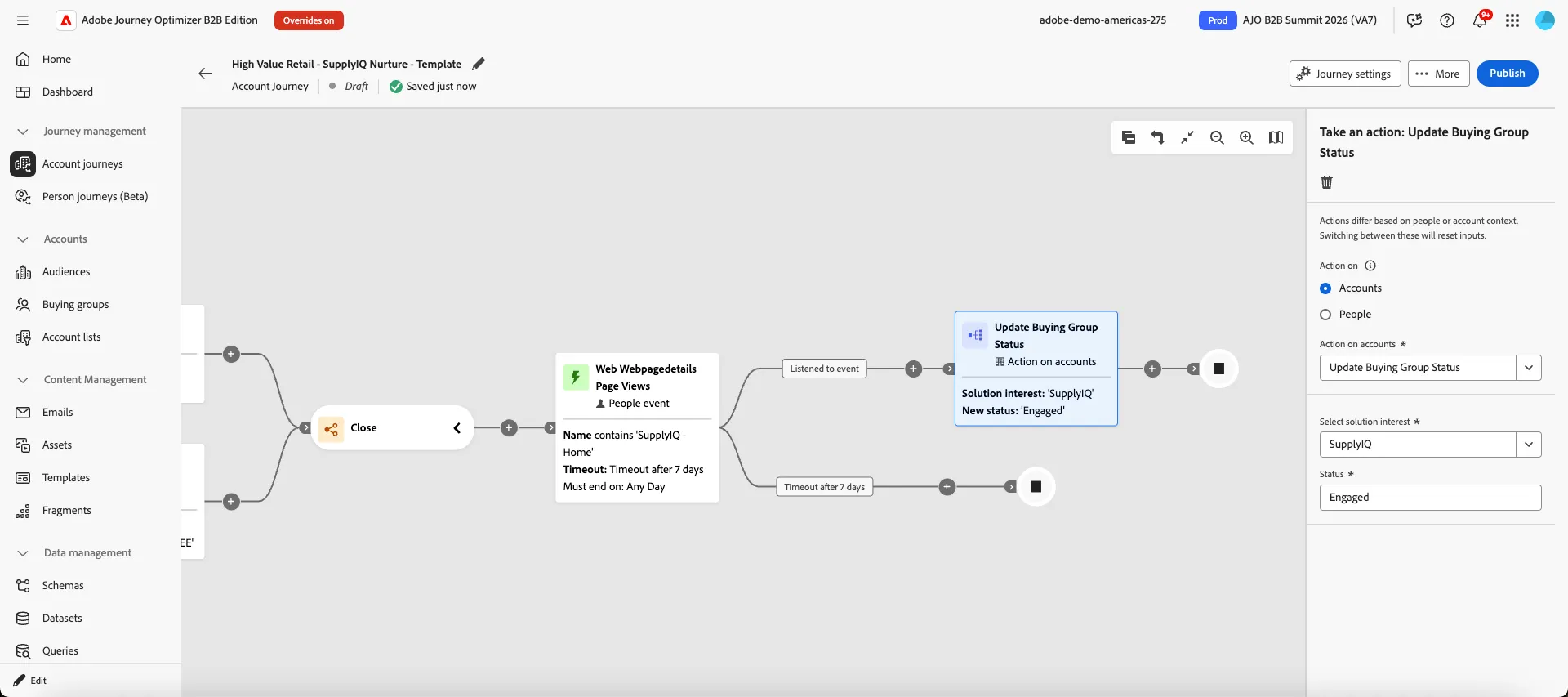Open the feedback chat icon in header
The height and width of the screenshot is (697, 1568).
tap(1414, 20)
